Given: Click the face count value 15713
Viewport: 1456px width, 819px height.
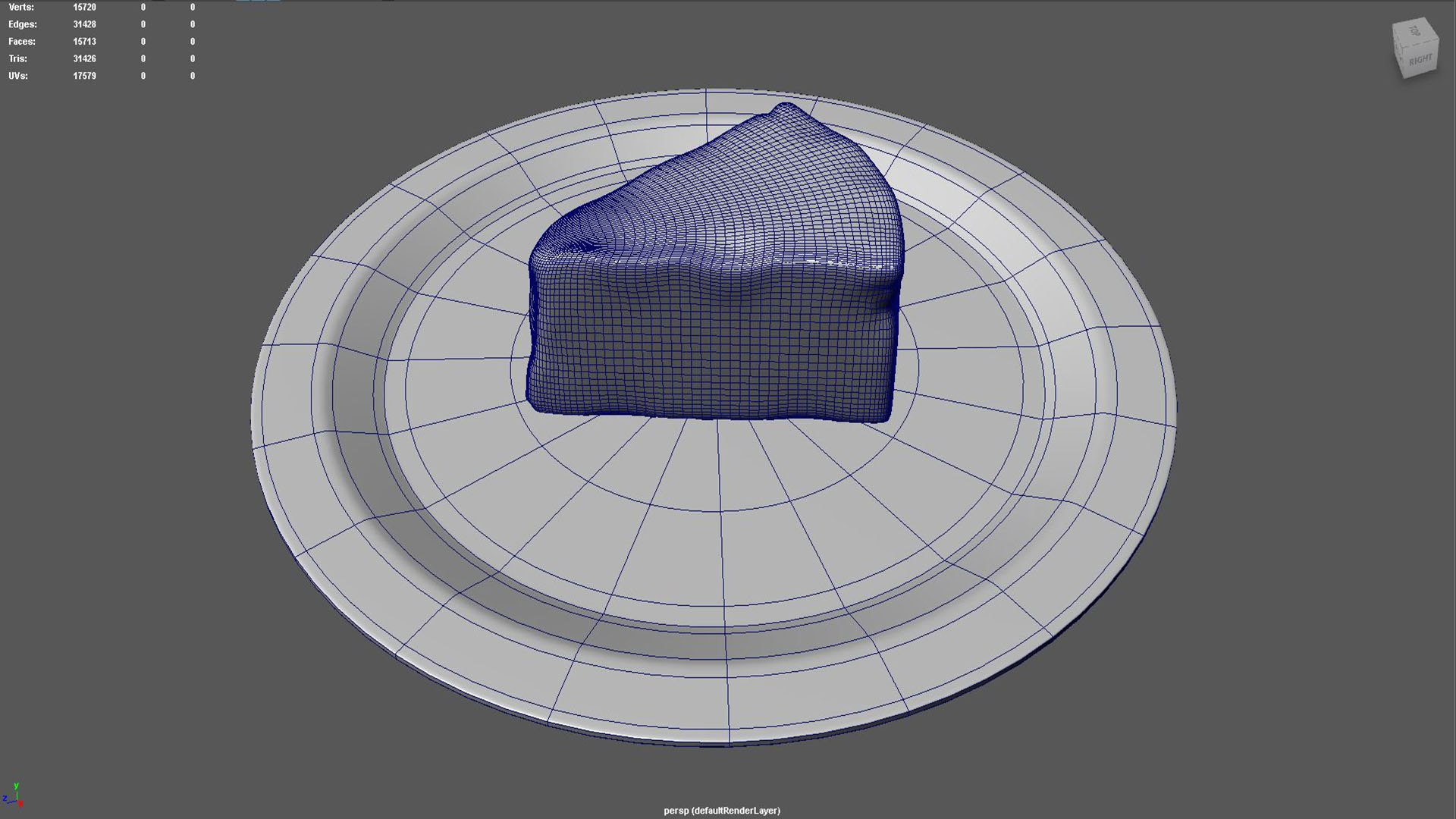Looking at the screenshot, I should pyautogui.click(x=84, y=42).
